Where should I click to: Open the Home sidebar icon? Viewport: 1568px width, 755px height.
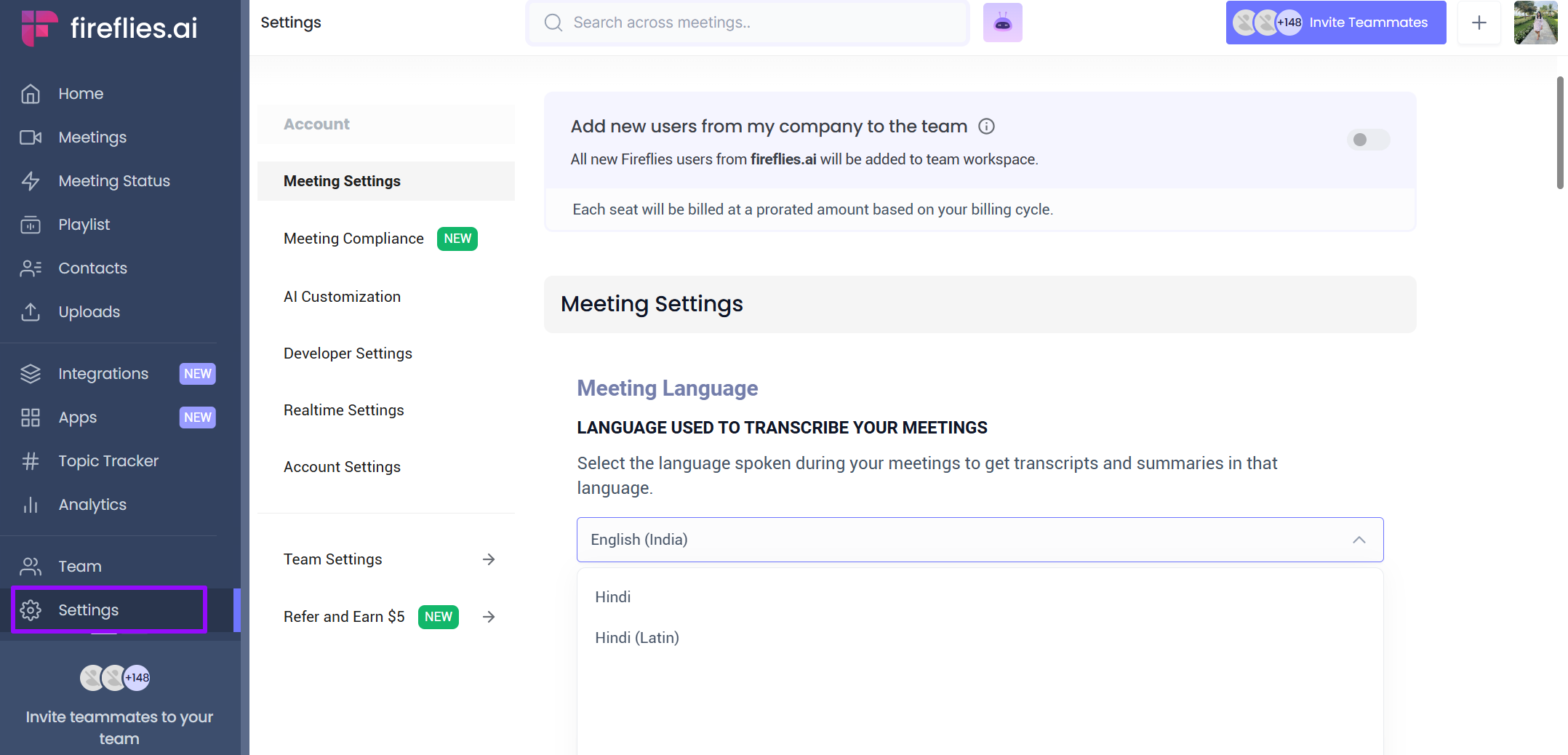tap(31, 93)
